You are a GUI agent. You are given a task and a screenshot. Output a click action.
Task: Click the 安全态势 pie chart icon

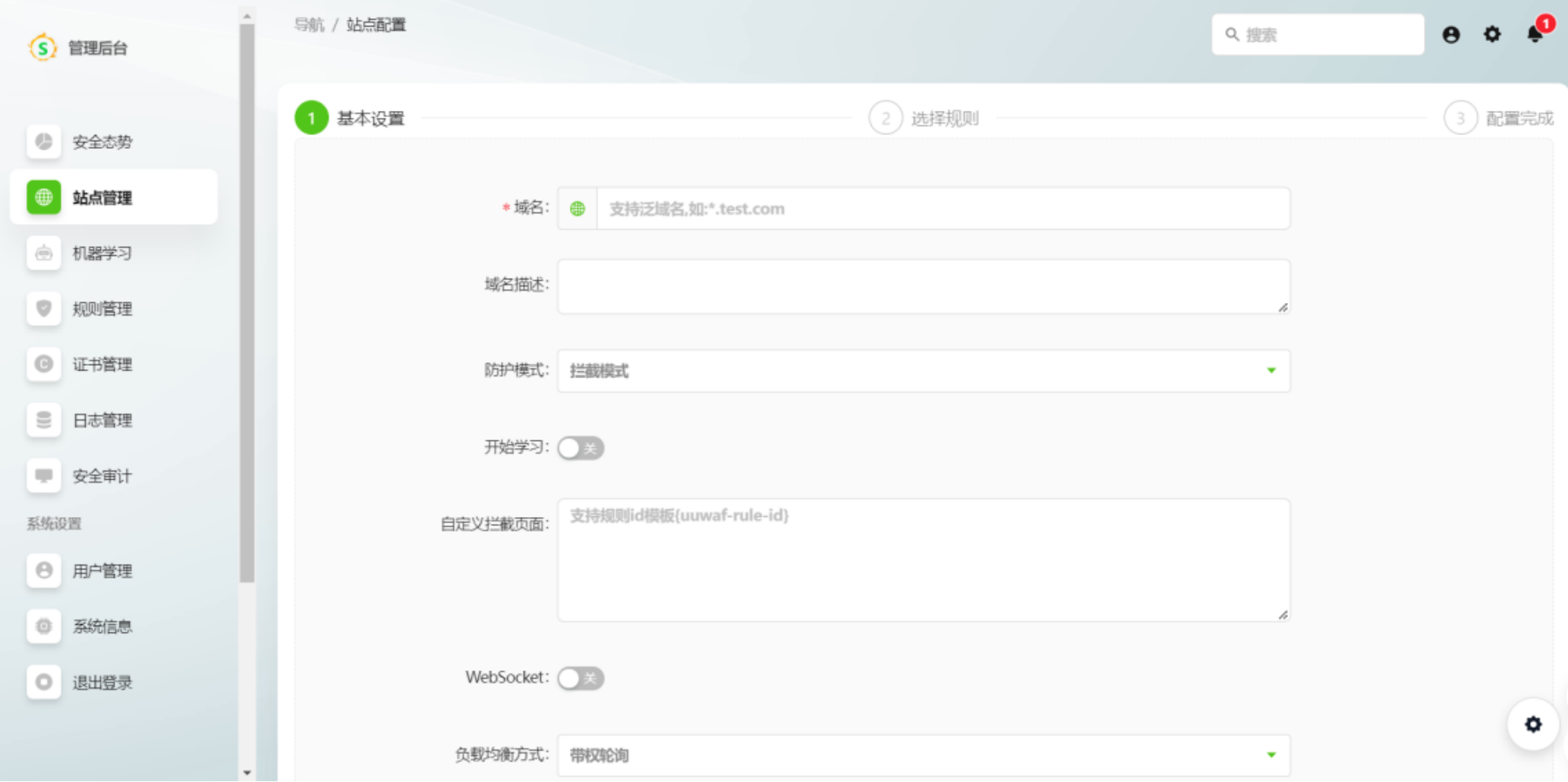tap(44, 142)
